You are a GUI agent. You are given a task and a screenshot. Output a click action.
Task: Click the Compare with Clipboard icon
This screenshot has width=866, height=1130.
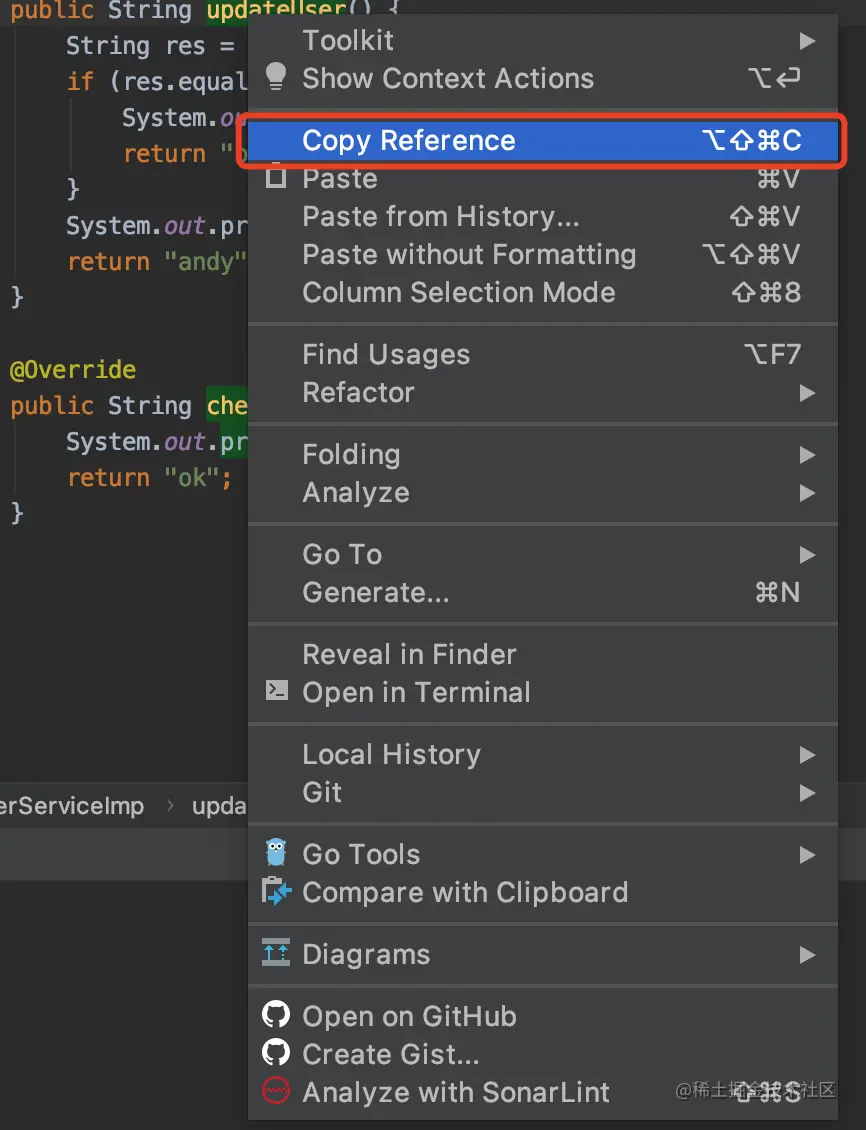(x=276, y=891)
